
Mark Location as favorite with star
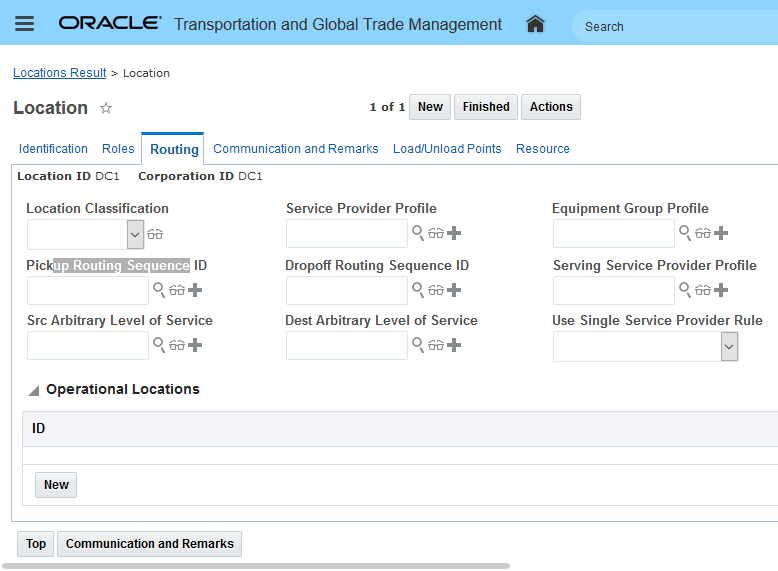coord(106,108)
